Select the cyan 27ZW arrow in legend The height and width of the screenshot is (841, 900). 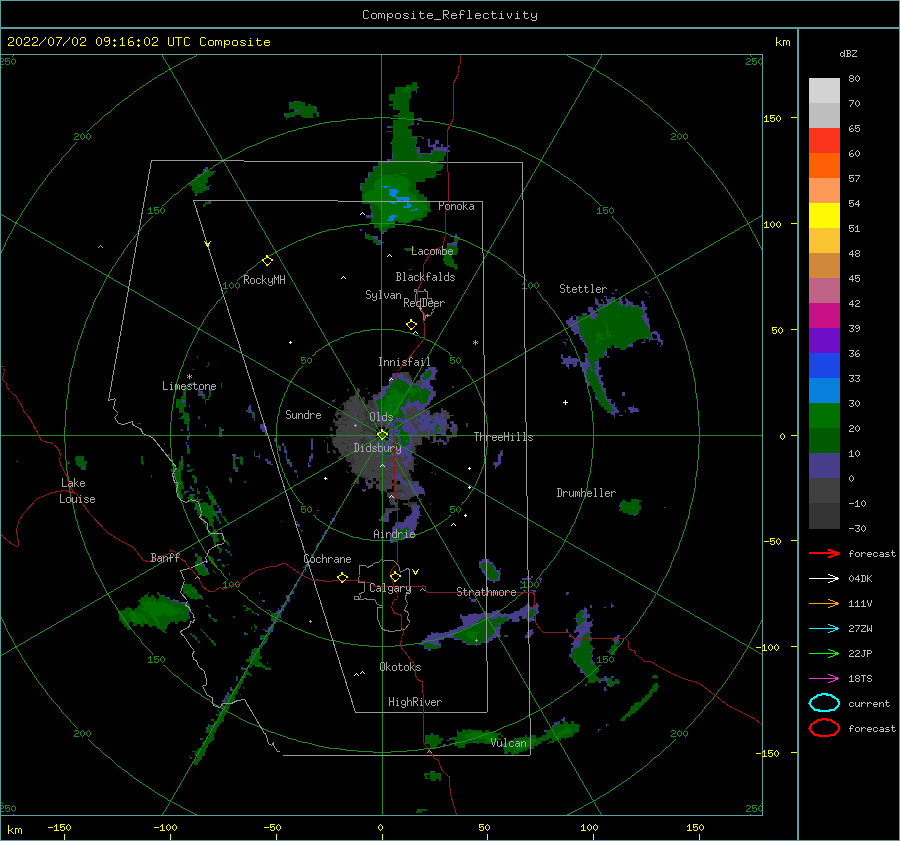click(824, 629)
